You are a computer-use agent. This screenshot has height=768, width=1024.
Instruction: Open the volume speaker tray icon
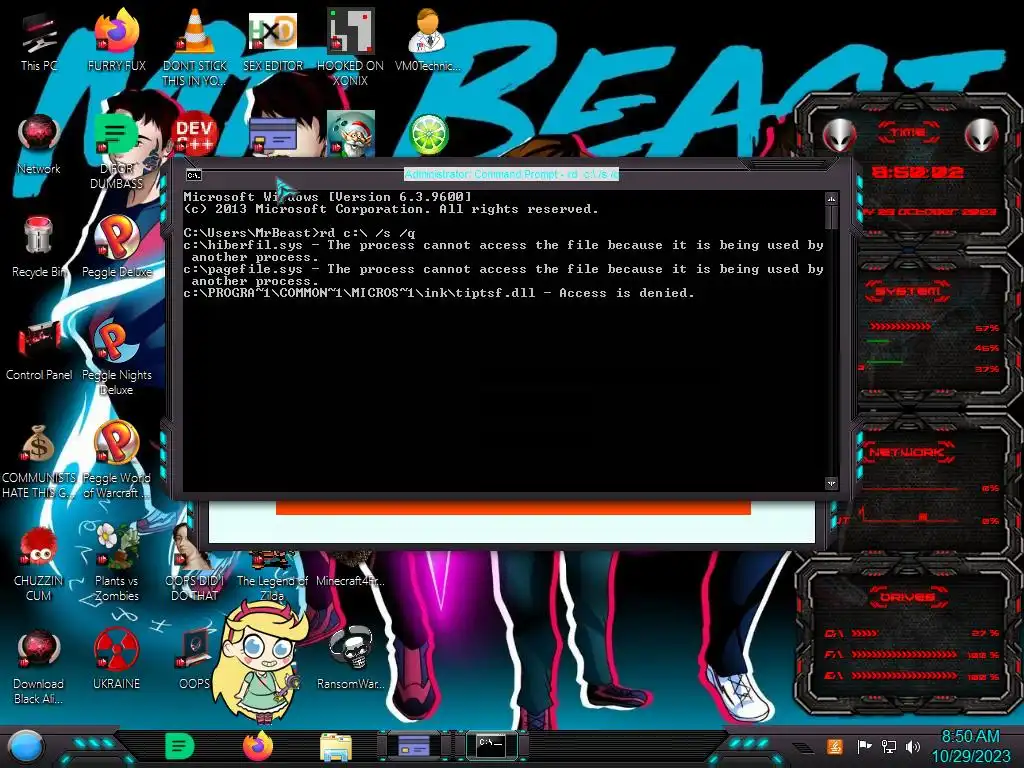tap(913, 746)
